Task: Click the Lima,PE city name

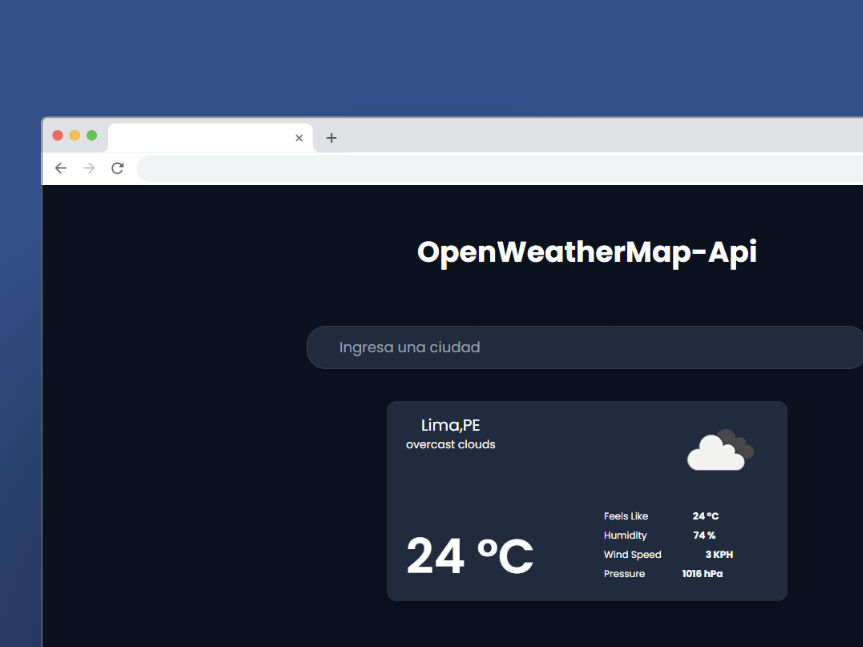Action: pyautogui.click(x=450, y=425)
